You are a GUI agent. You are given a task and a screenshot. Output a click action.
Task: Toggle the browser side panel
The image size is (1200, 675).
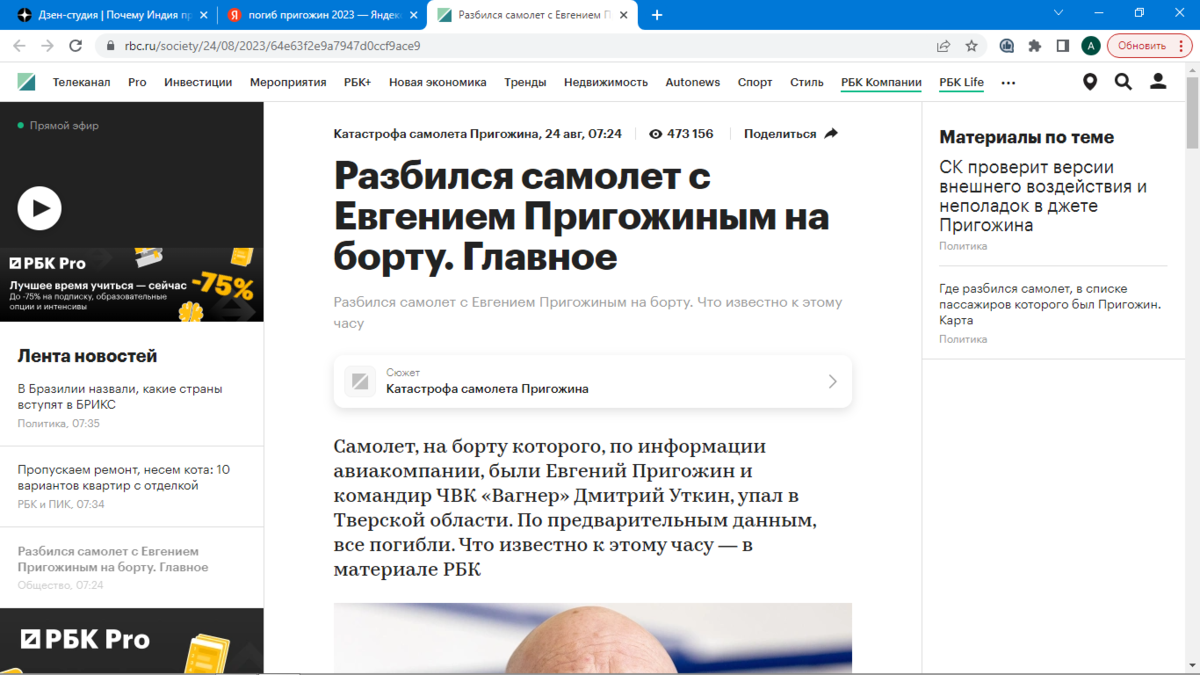tap(1063, 46)
